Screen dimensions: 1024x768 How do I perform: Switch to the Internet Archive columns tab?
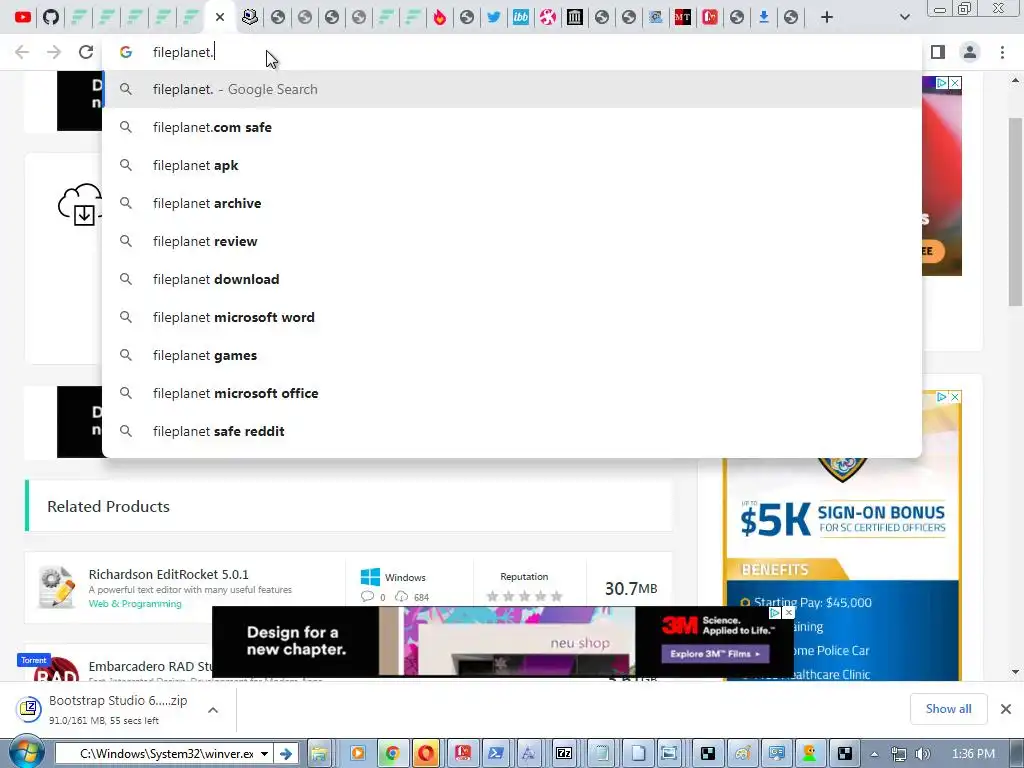(575, 17)
